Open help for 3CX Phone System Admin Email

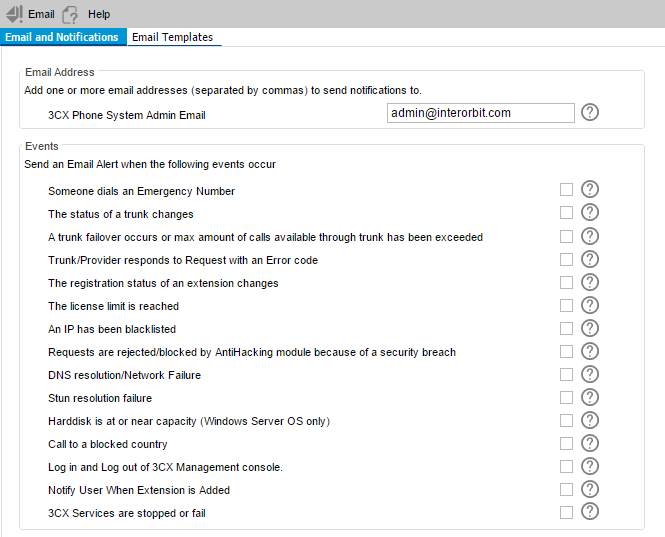pos(590,112)
